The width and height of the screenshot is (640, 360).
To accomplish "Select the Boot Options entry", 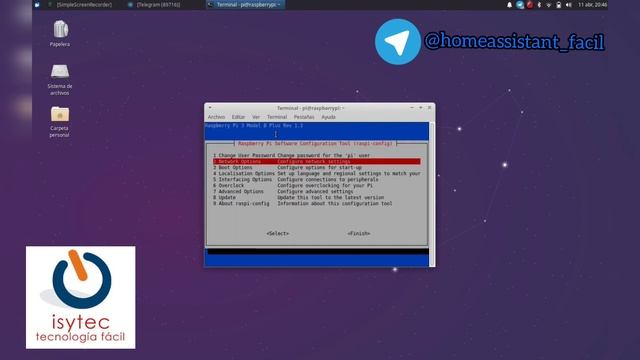I will [x=316, y=167].
